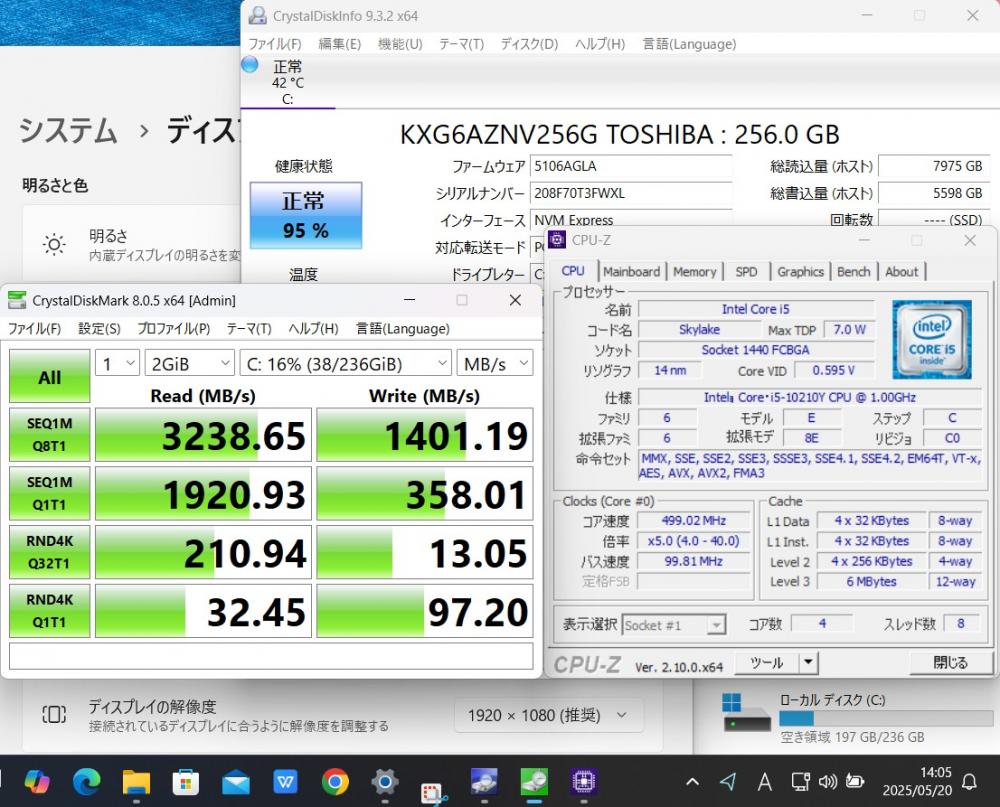The width and height of the screenshot is (1000, 807).
Task: Select the CPU tab in CPU-Z
Action: pos(573,270)
